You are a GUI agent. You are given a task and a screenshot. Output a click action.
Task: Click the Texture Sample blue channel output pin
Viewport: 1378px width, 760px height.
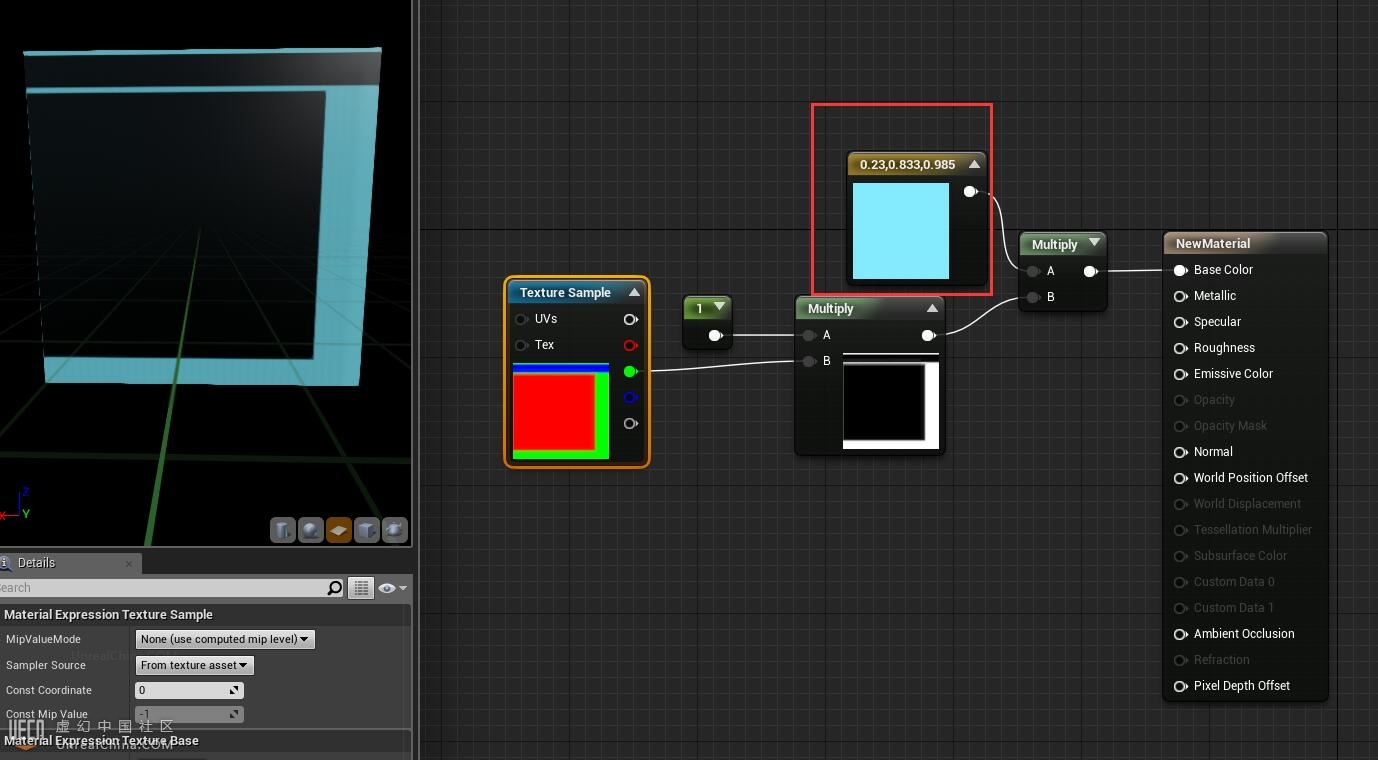tap(631, 397)
